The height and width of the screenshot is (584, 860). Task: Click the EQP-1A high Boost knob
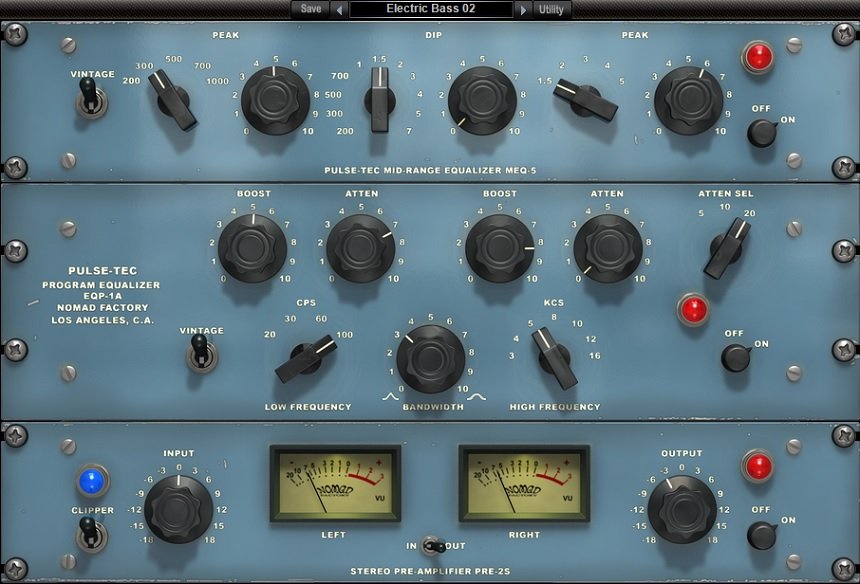(x=499, y=248)
